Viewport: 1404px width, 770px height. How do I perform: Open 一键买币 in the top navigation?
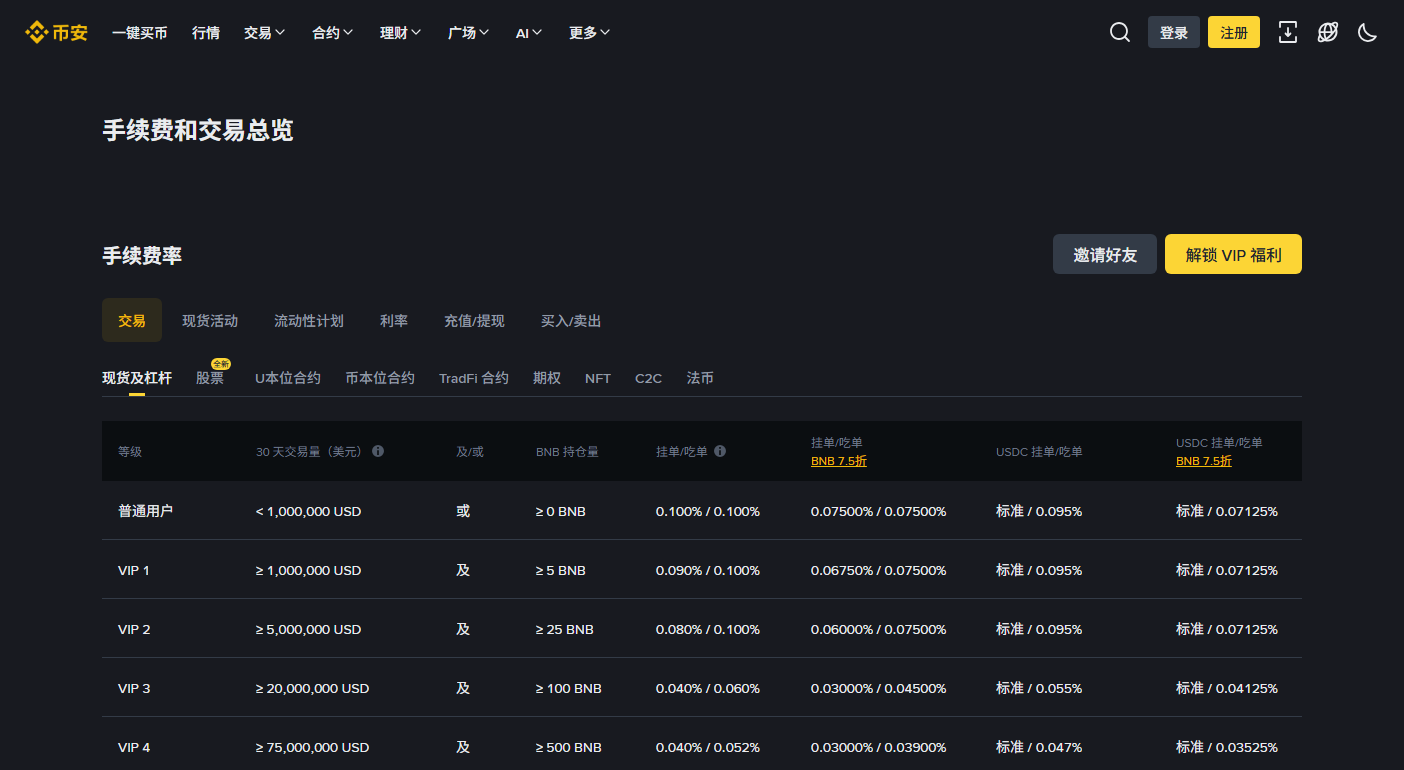coord(140,33)
